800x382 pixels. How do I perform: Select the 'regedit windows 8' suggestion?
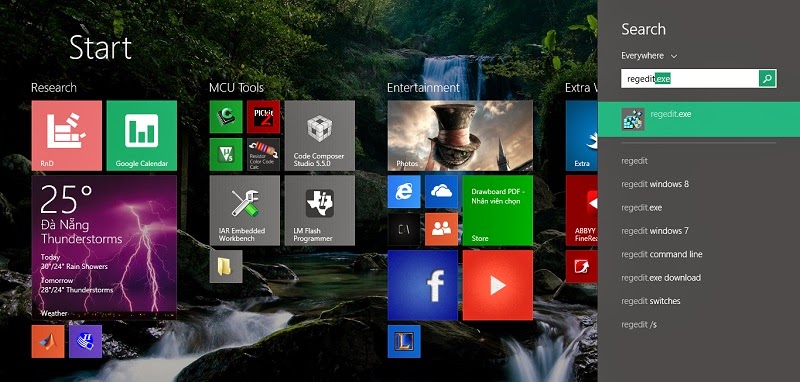(x=655, y=184)
